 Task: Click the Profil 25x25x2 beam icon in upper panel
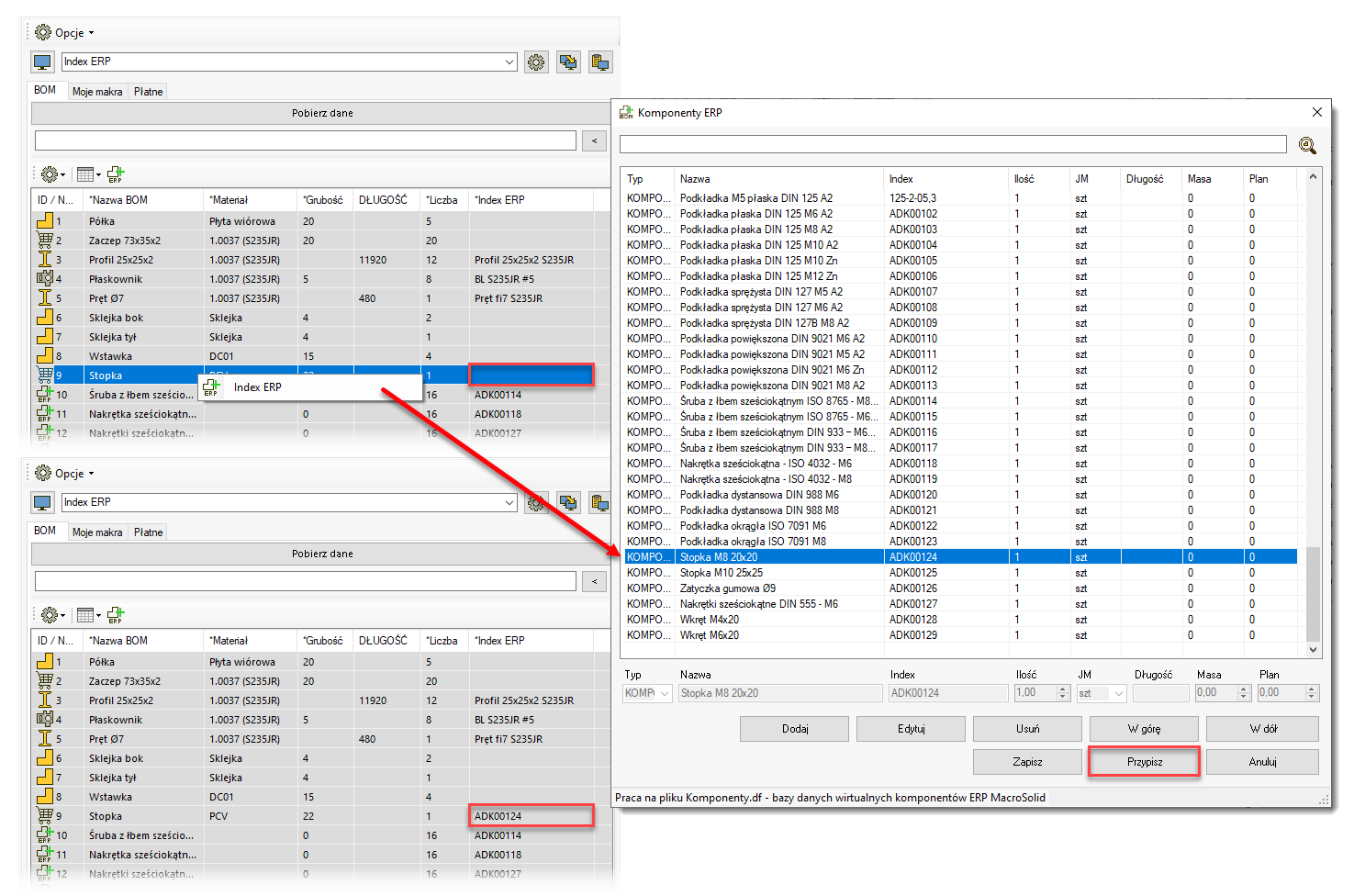45,260
